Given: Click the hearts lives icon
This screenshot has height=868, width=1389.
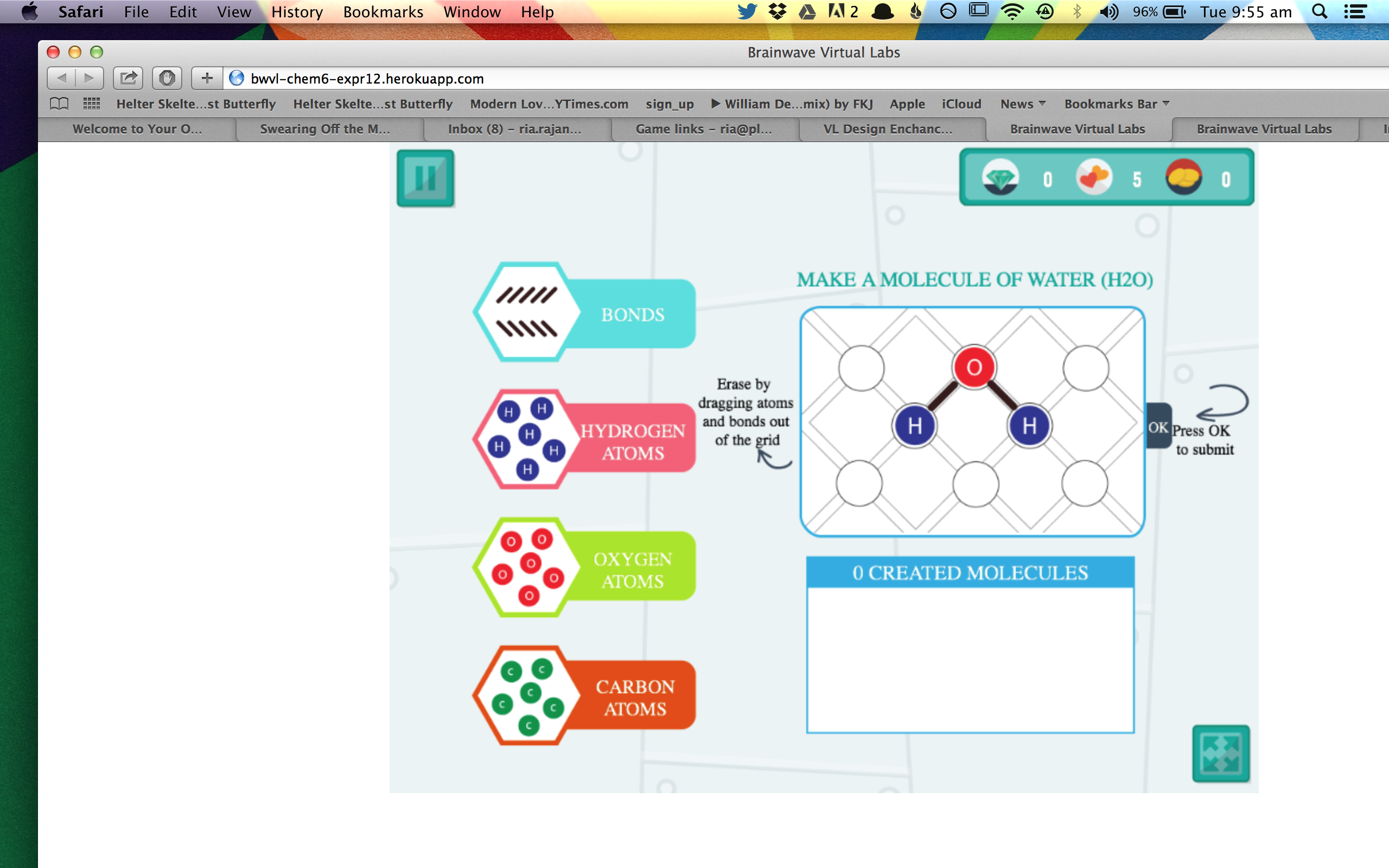Looking at the screenshot, I should click(1094, 177).
